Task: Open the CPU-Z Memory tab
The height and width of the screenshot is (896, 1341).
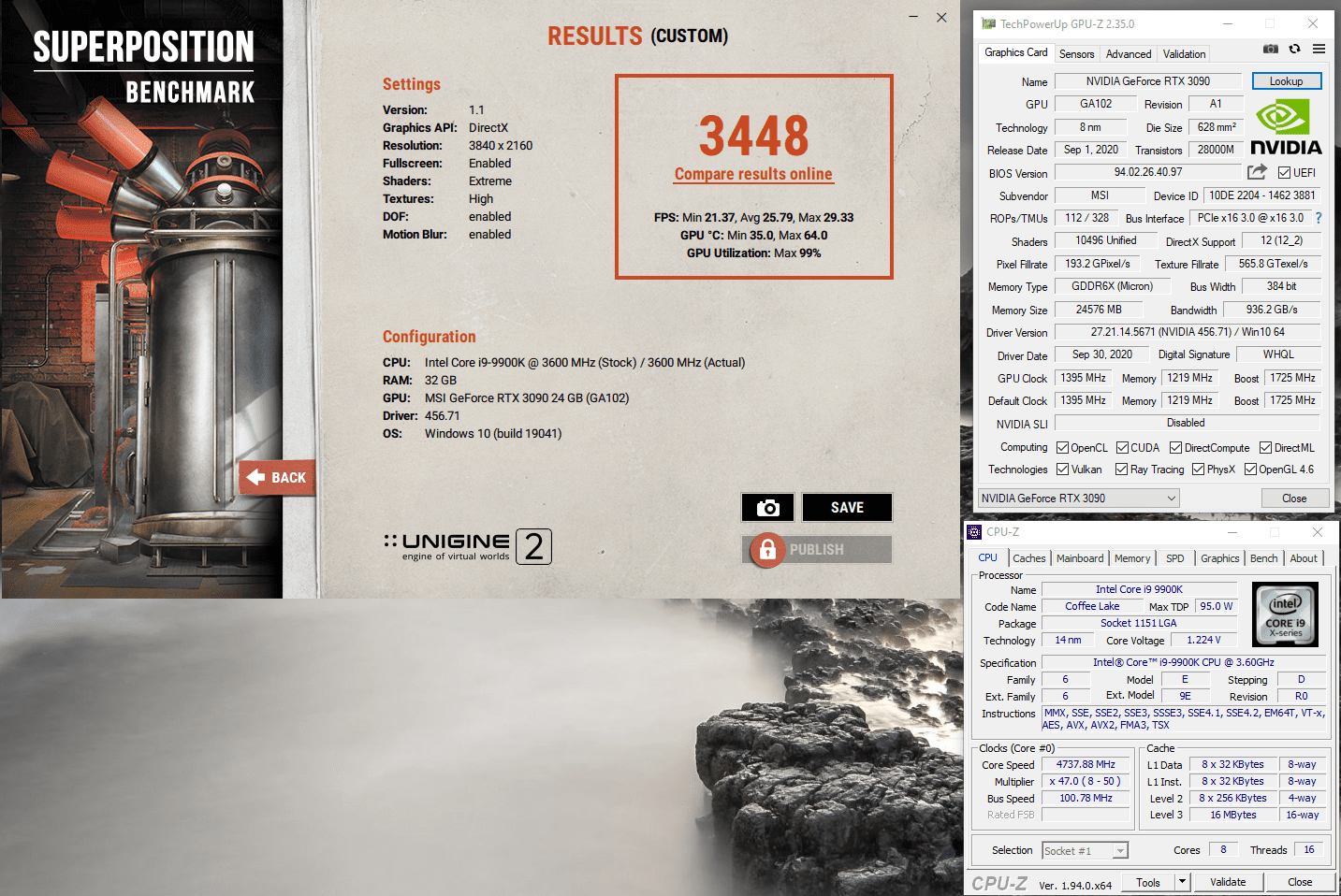Action: (1132, 558)
